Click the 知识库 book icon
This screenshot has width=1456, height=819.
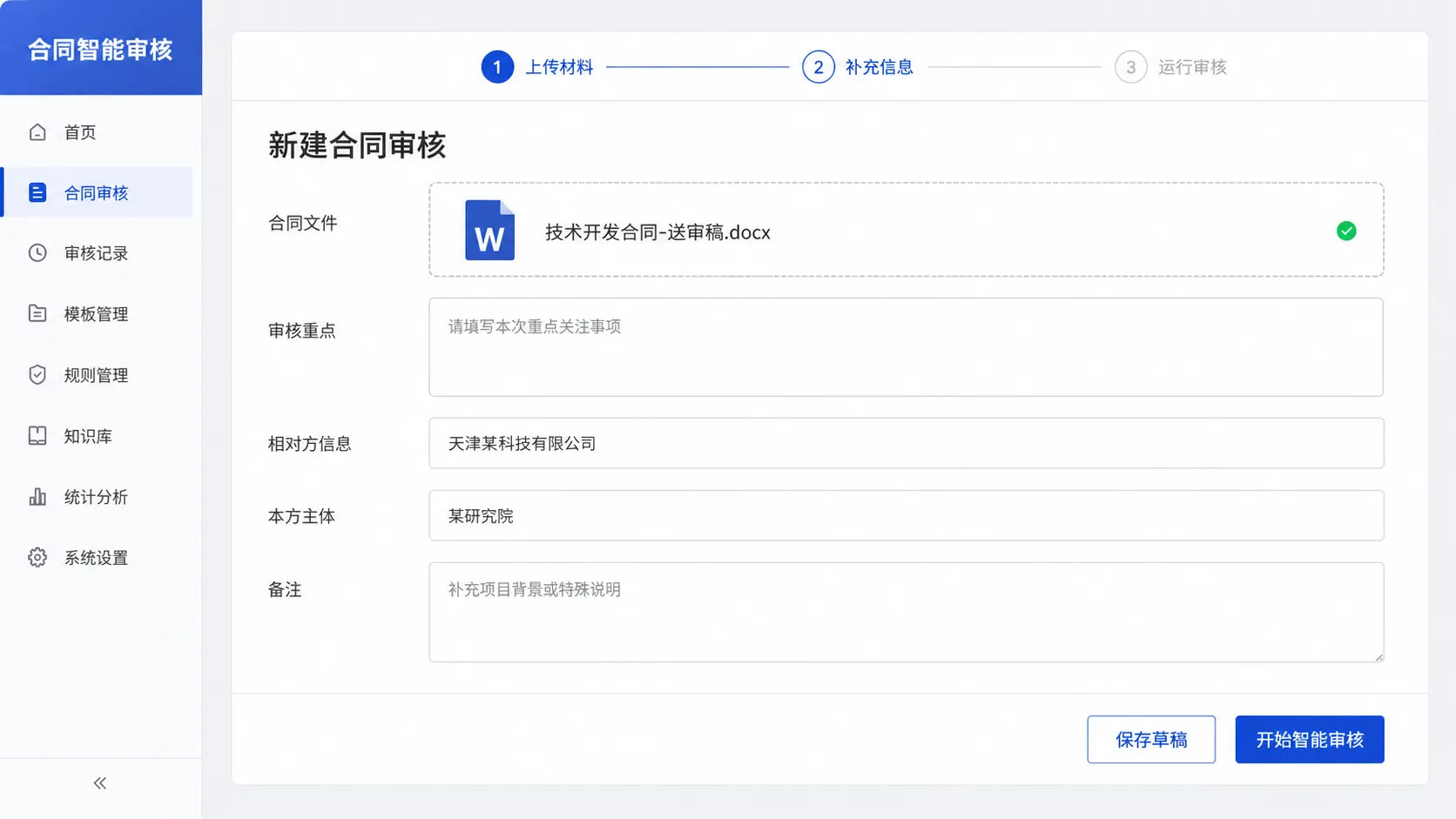click(37, 436)
